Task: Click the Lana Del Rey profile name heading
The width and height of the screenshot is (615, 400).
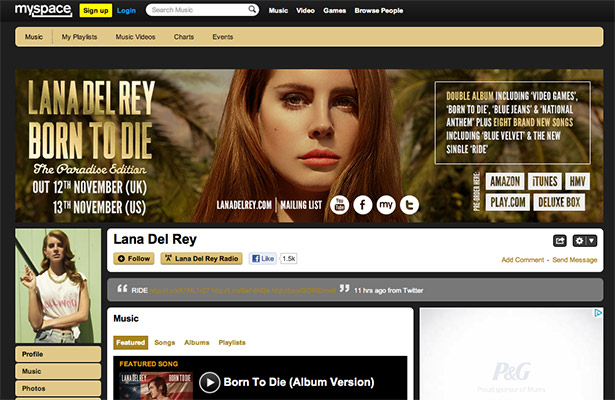Action: coord(155,239)
